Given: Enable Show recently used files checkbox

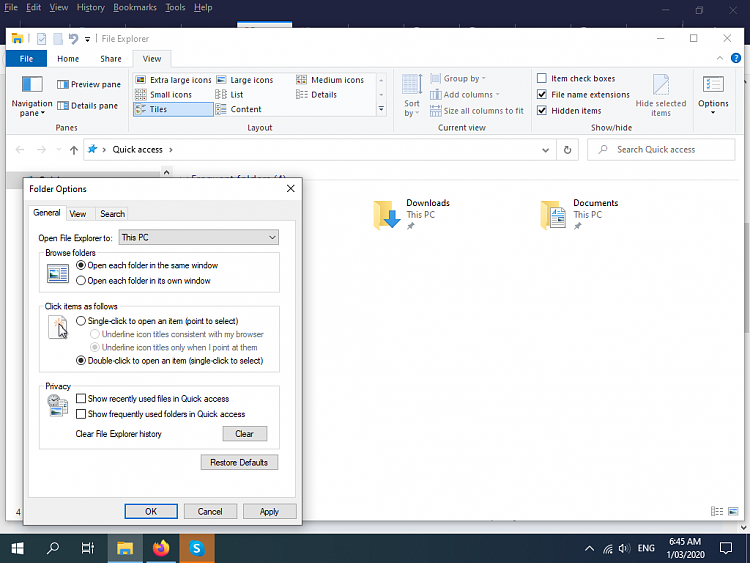Looking at the screenshot, I should 81,399.
